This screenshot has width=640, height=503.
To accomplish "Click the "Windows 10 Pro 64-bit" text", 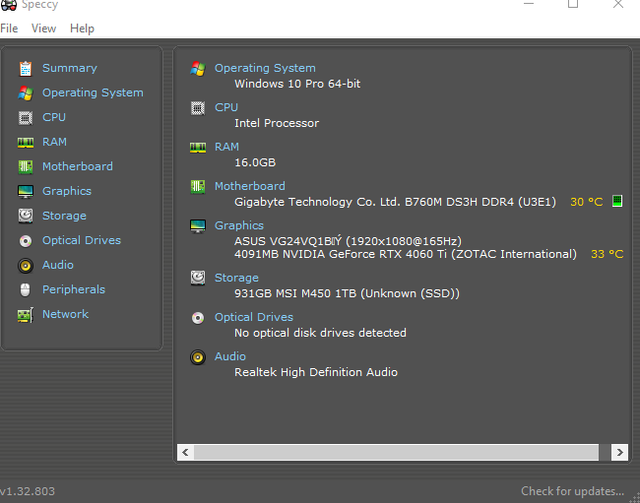I will [x=297, y=84].
